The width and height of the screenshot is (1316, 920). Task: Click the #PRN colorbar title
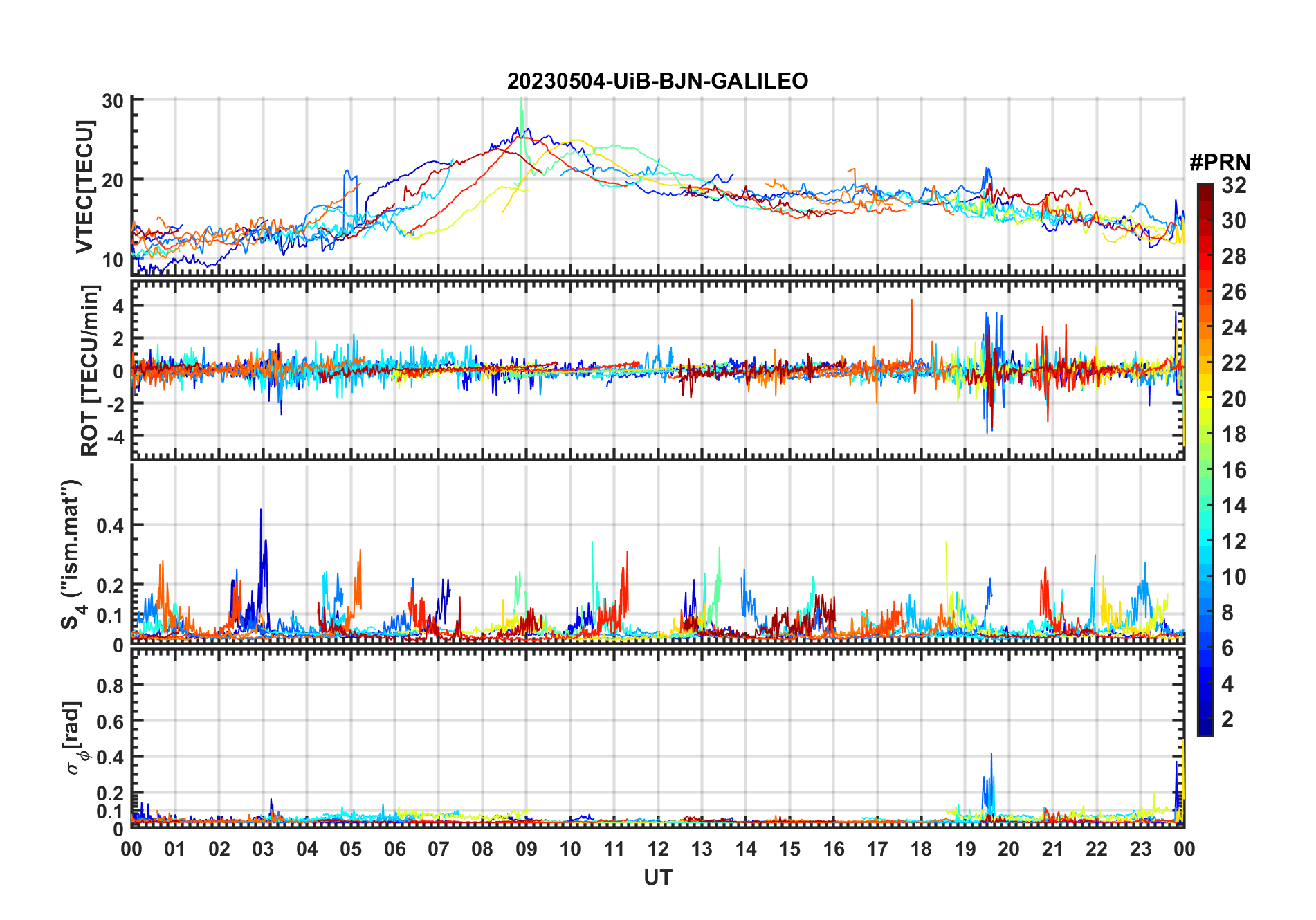tap(1220, 163)
